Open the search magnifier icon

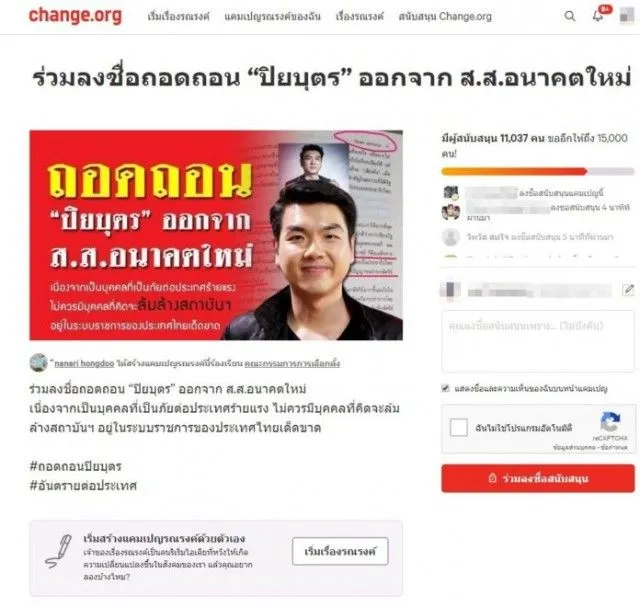pos(570,16)
